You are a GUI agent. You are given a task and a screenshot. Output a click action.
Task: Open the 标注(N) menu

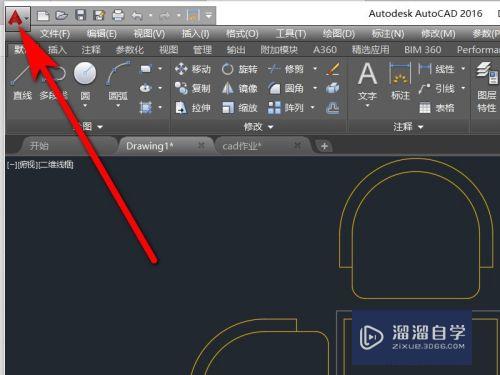(388, 34)
